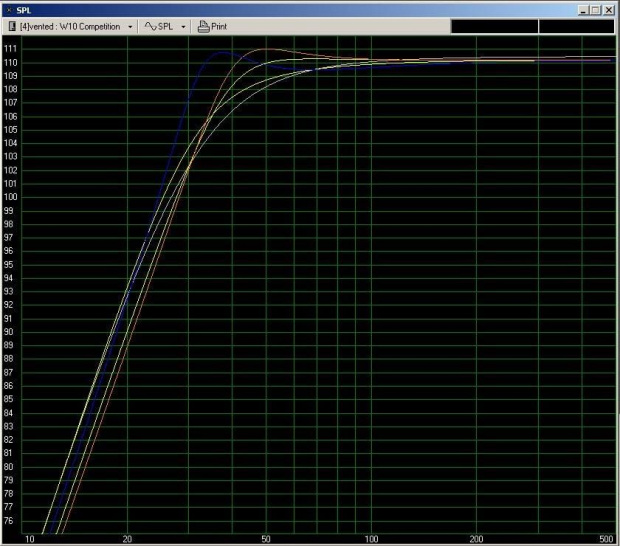Click the 110 dB axis label
620x546 pixels.
point(10,62)
